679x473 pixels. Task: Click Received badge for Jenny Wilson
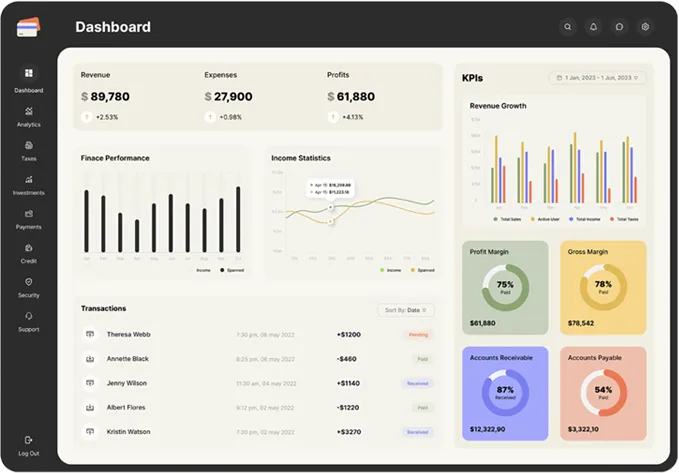pos(417,382)
